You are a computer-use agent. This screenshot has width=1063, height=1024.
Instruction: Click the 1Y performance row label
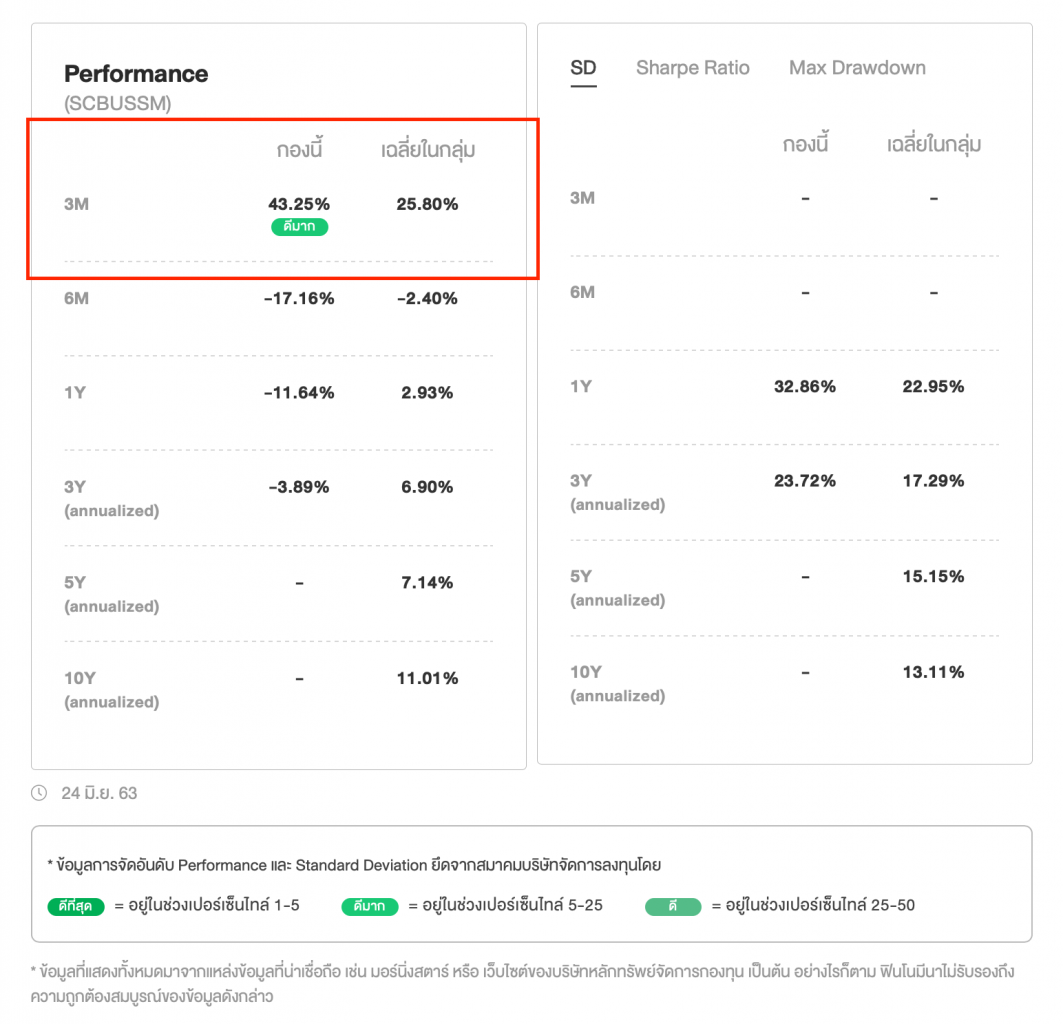(x=75, y=393)
